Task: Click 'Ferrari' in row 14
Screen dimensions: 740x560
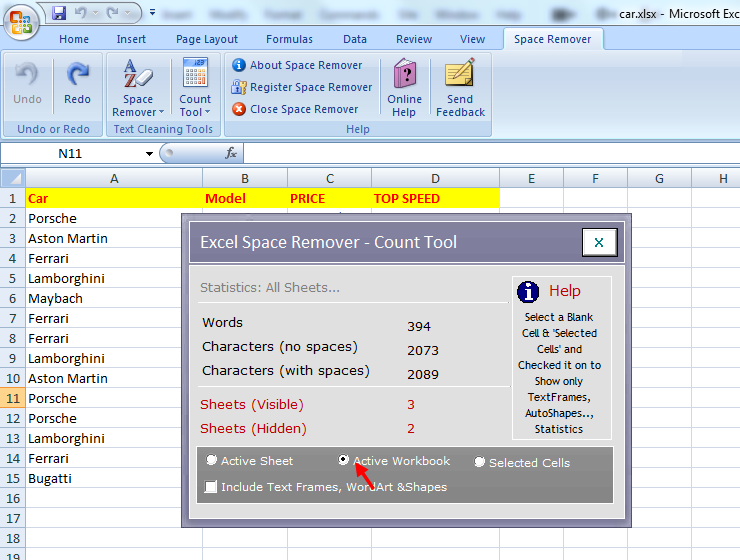Action: point(104,459)
